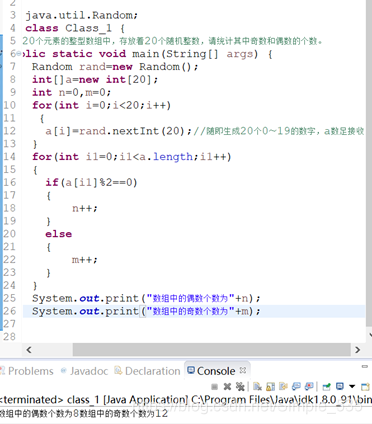Click the 'n++;' statement
This screenshot has height=424, width=372.
pos(85,208)
